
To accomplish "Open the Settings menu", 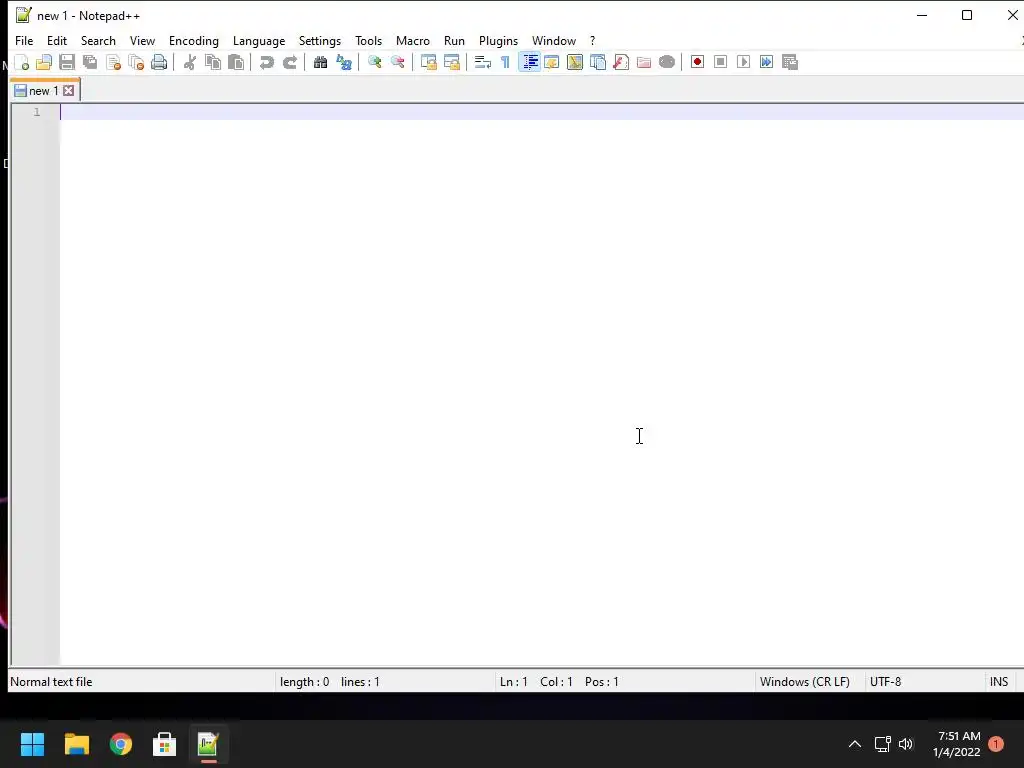I will click(x=320, y=40).
